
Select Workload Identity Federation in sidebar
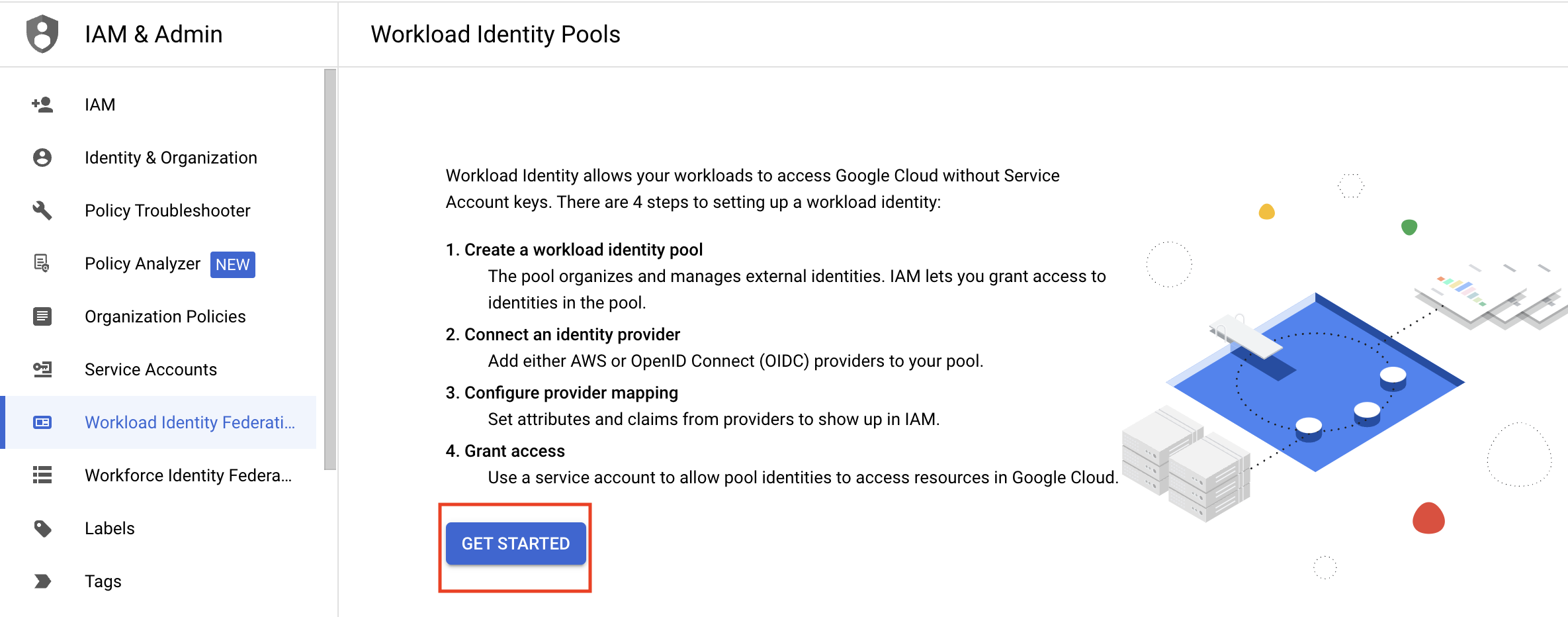pyautogui.click(x=190, y=422)
